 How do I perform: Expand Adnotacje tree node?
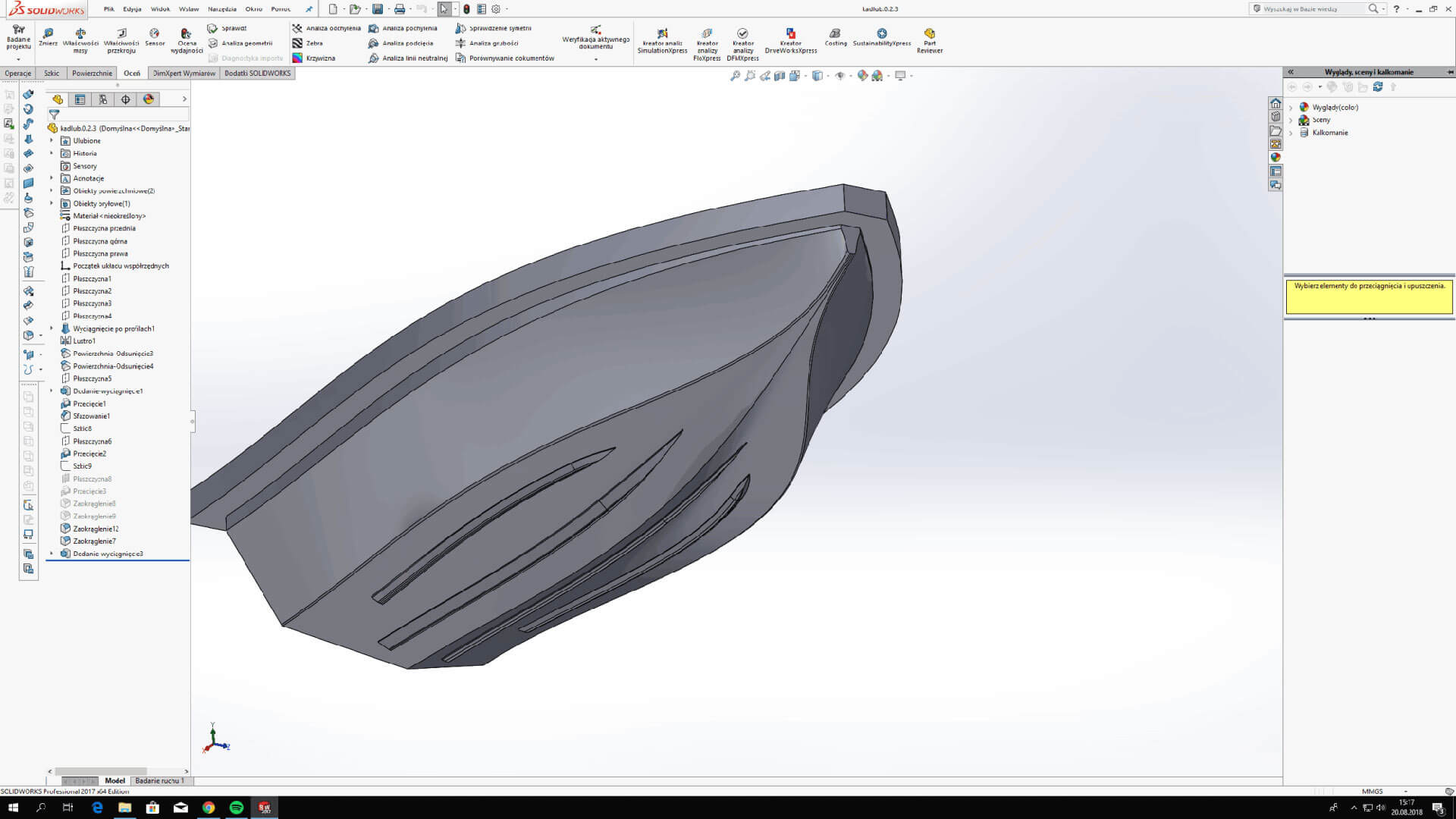coord(52,178)
